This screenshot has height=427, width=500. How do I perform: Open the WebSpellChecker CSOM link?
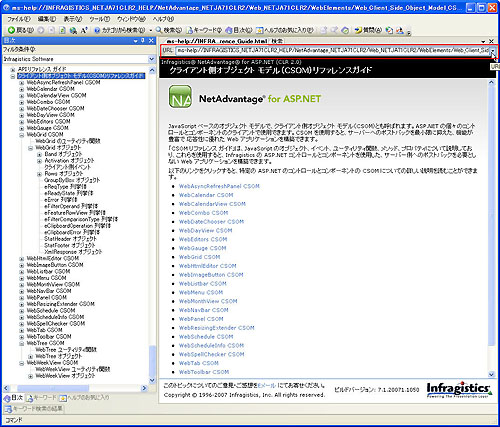click(211, 354)
